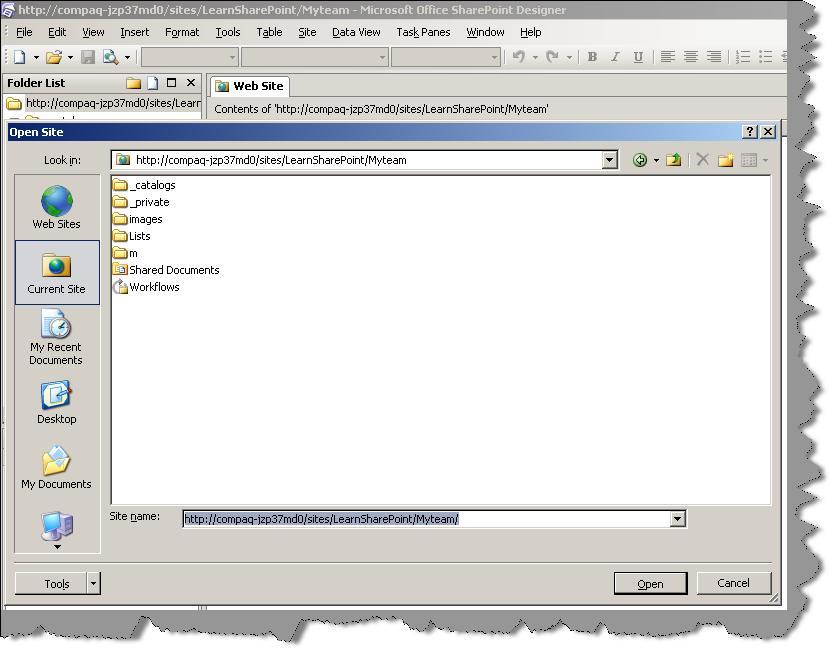Open the File menu
830x648 pixels.
[x=24, y=32]
